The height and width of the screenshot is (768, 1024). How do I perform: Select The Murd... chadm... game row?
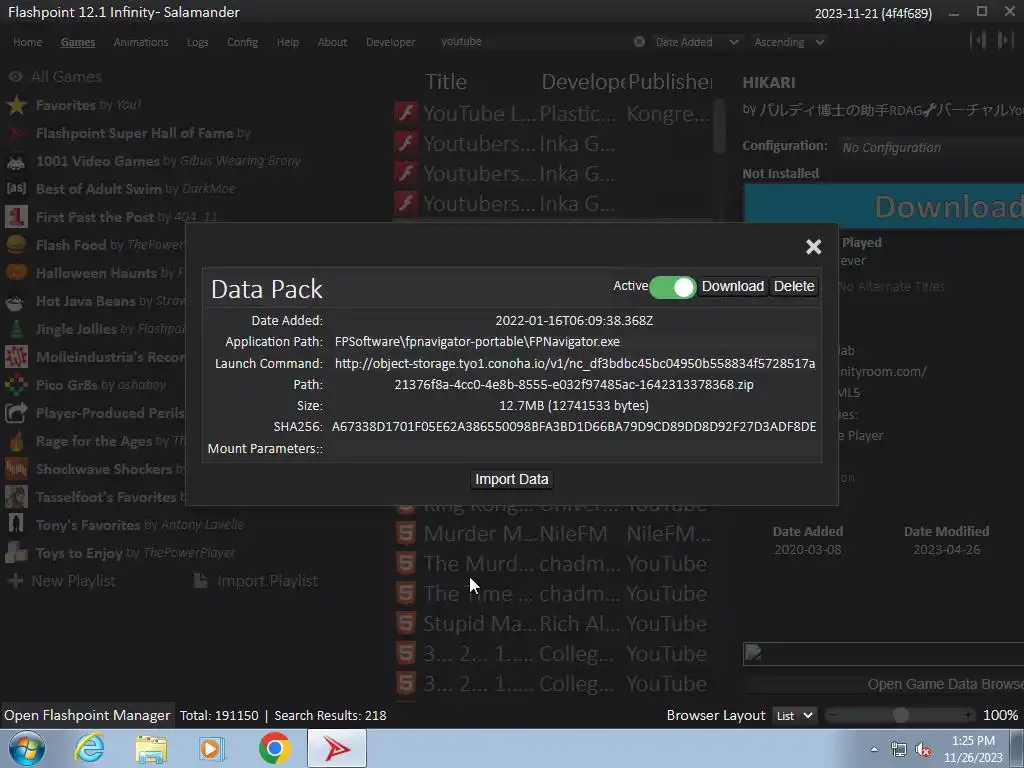(552, 564)
